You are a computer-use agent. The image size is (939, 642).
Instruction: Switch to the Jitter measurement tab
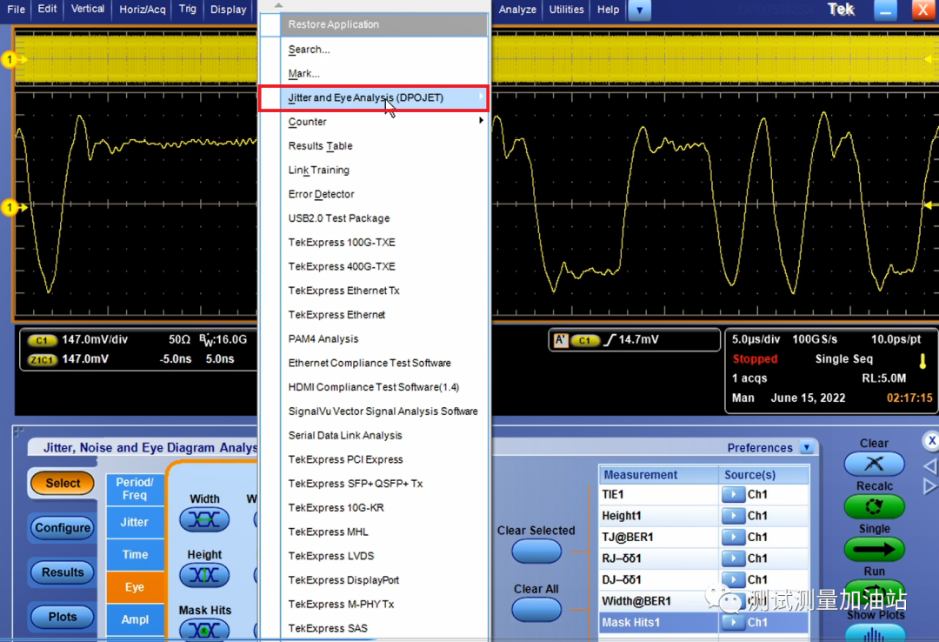click(x=134, y=522)
